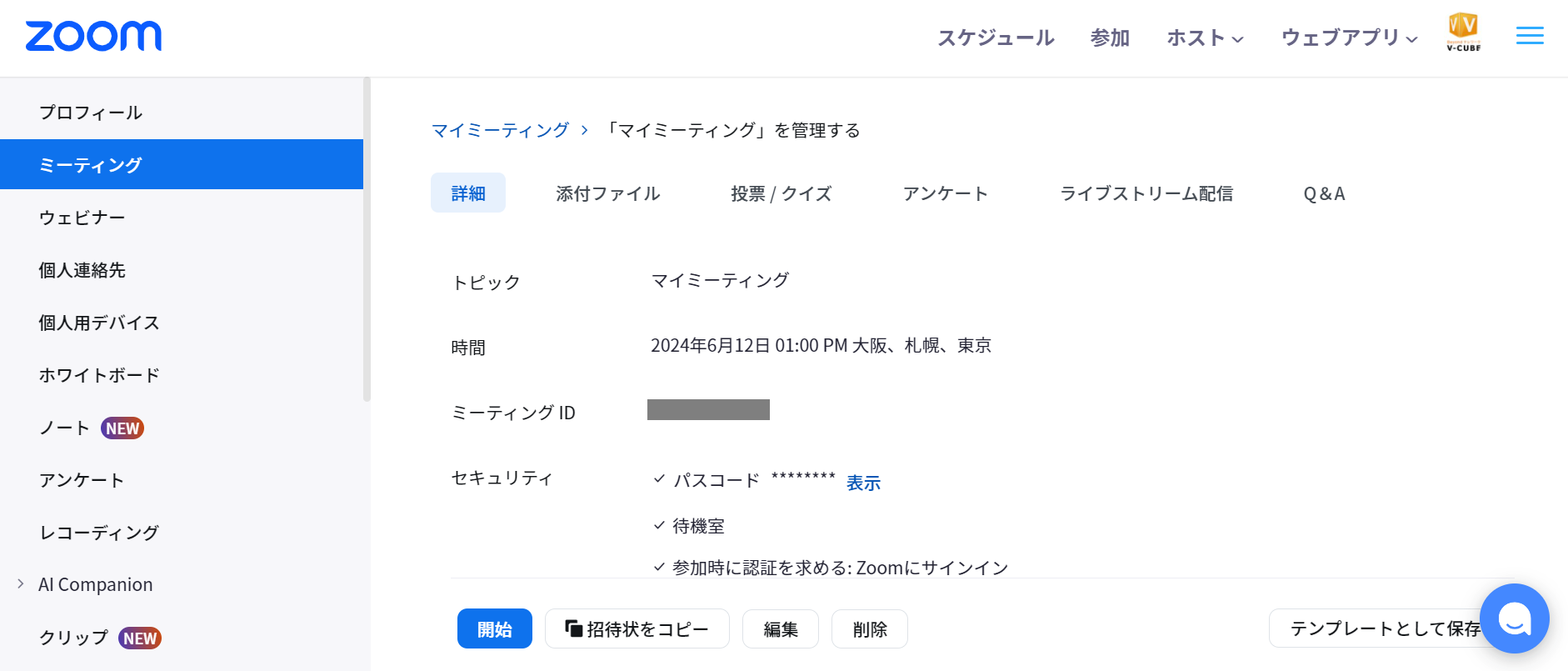Screen dimensions: 1568x671
Task: Click the 参加時に認証を求める checkmark
Action: 659,567
